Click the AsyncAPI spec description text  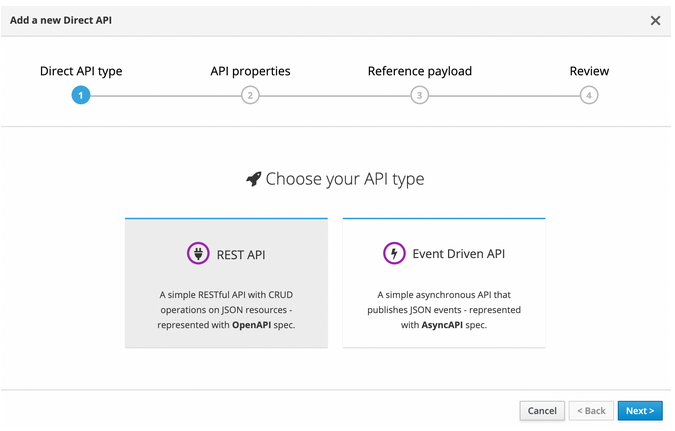coord(444,310)
